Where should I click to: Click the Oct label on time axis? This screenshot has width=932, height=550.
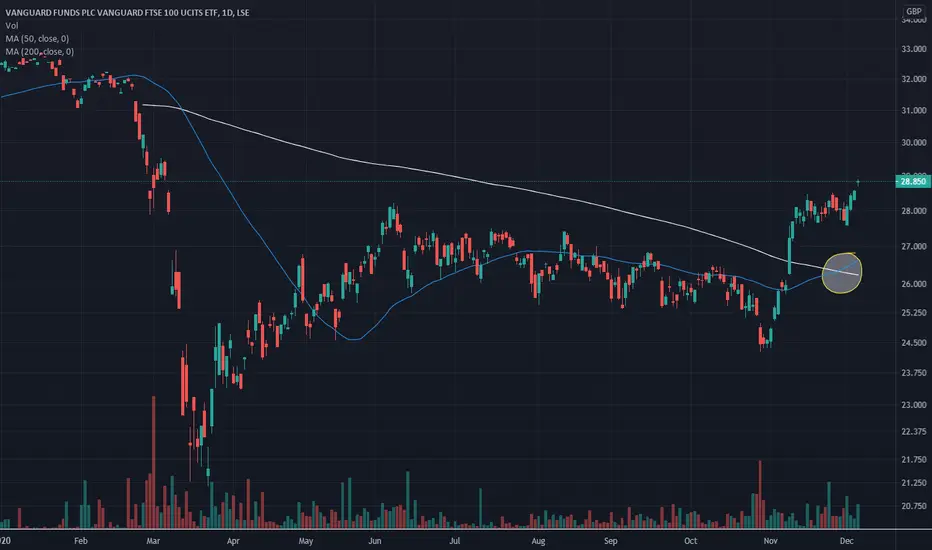tap(690, 541)
